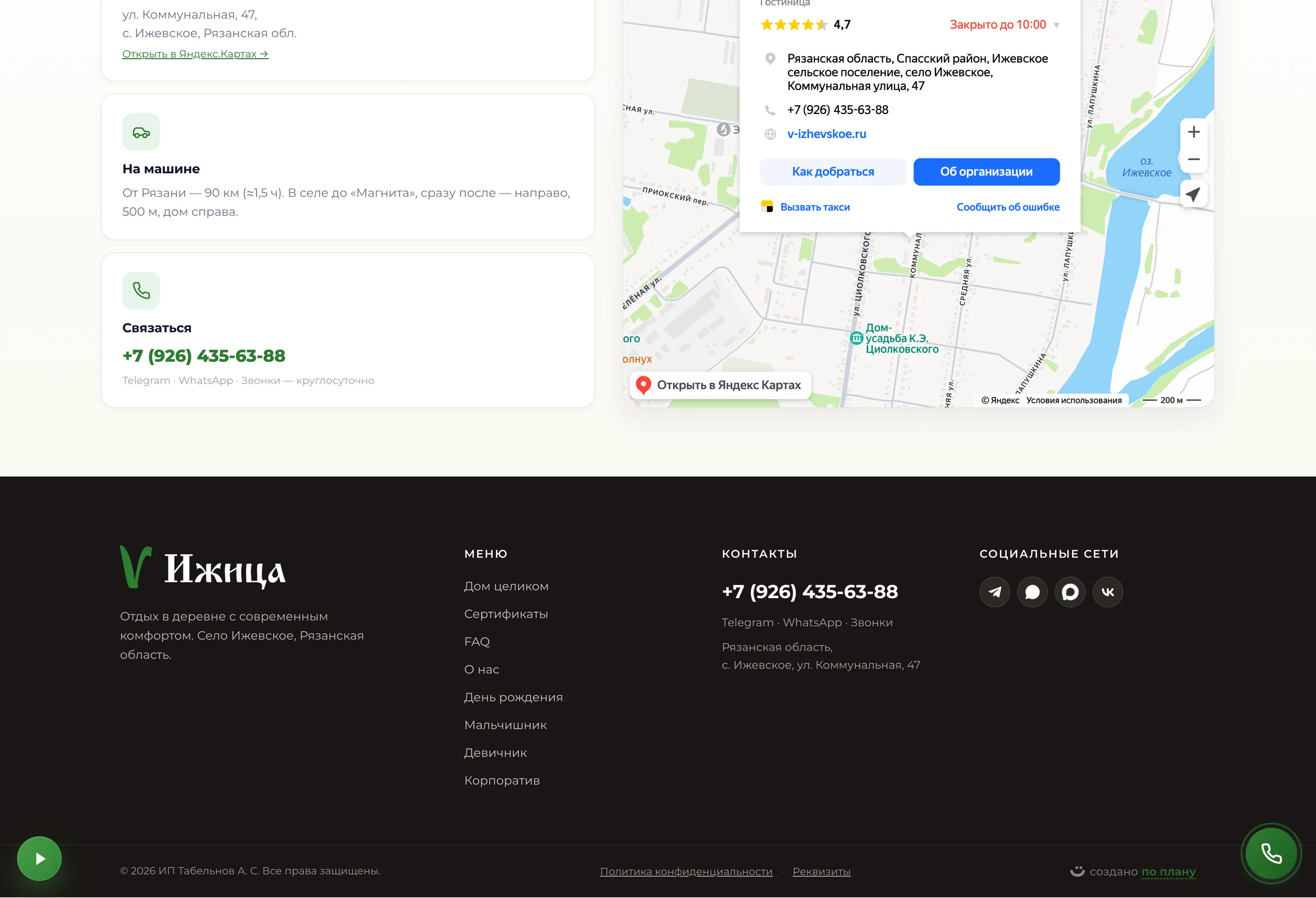This screenshot has width=1316, height=898.
Task: Click Сообщить об ошибке link
Action: [x=1008, y=207]
